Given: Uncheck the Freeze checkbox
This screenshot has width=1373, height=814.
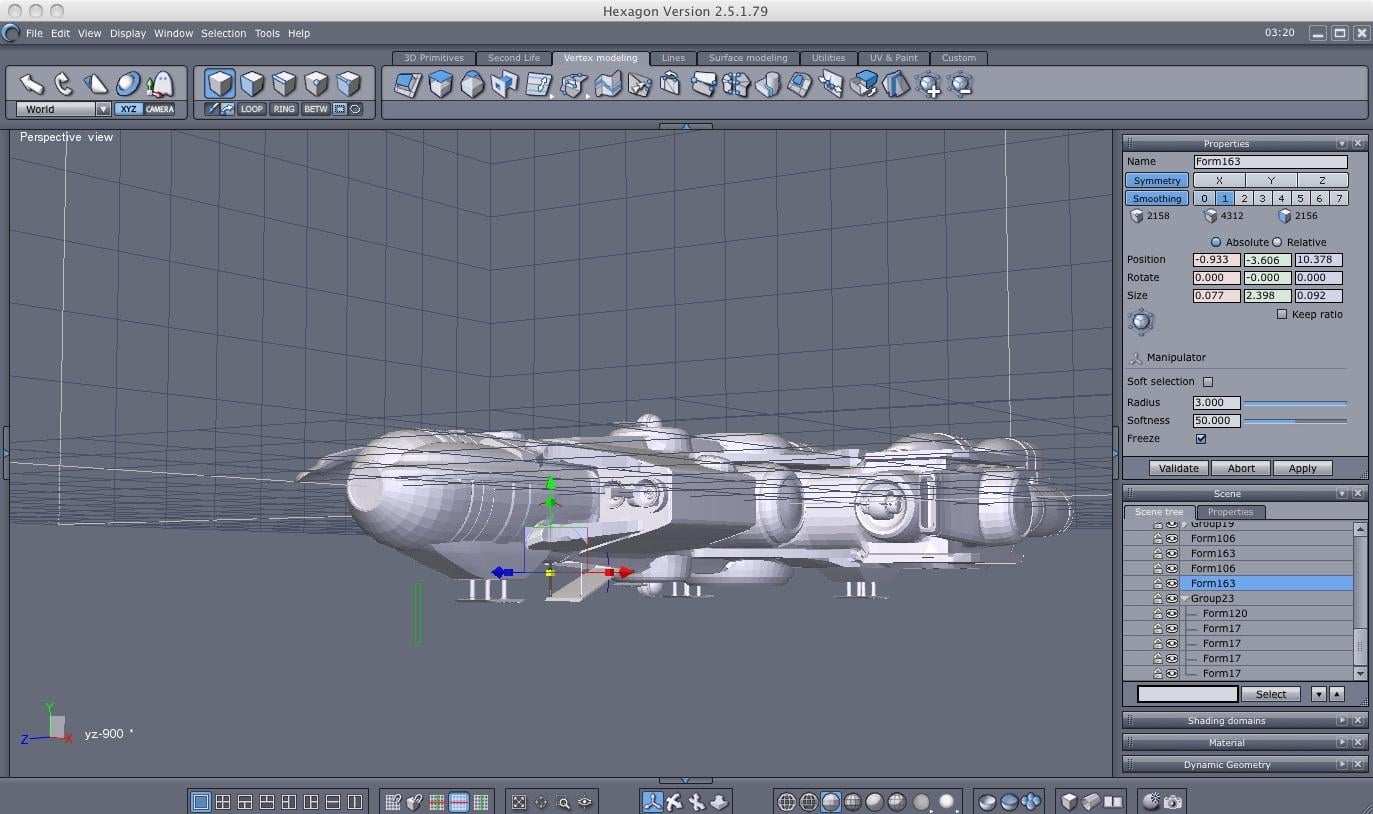Looking at the screenshot, I should click(x=1201, y=438).
